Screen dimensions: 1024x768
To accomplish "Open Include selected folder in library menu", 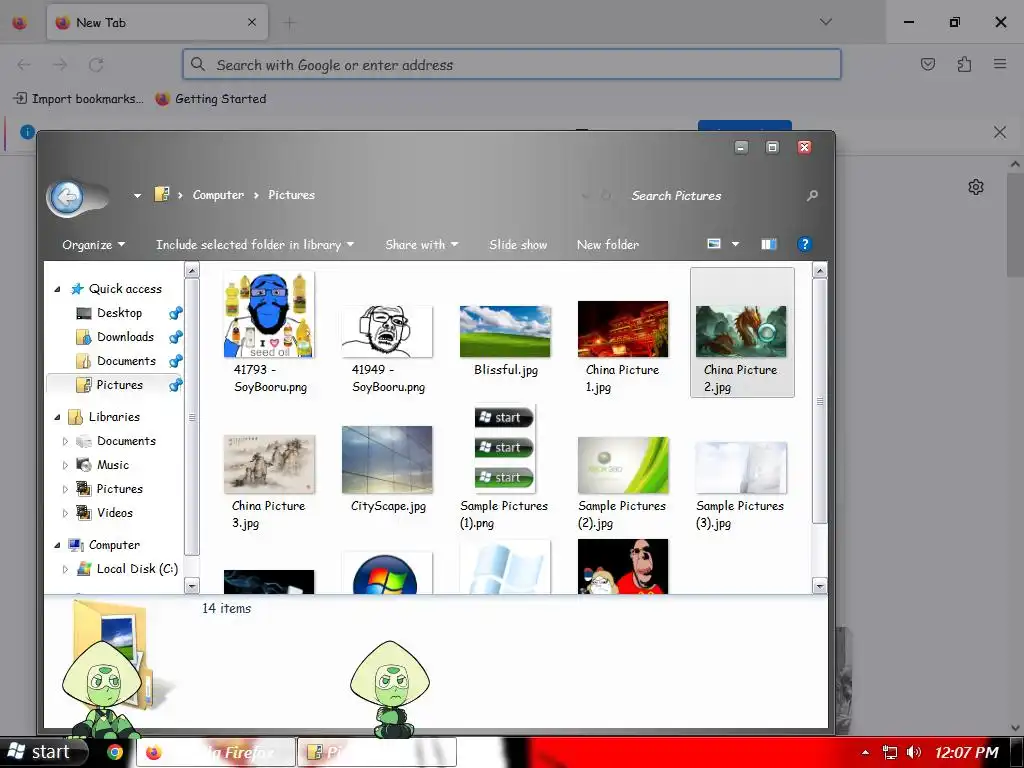I will (x=255, y=245).
